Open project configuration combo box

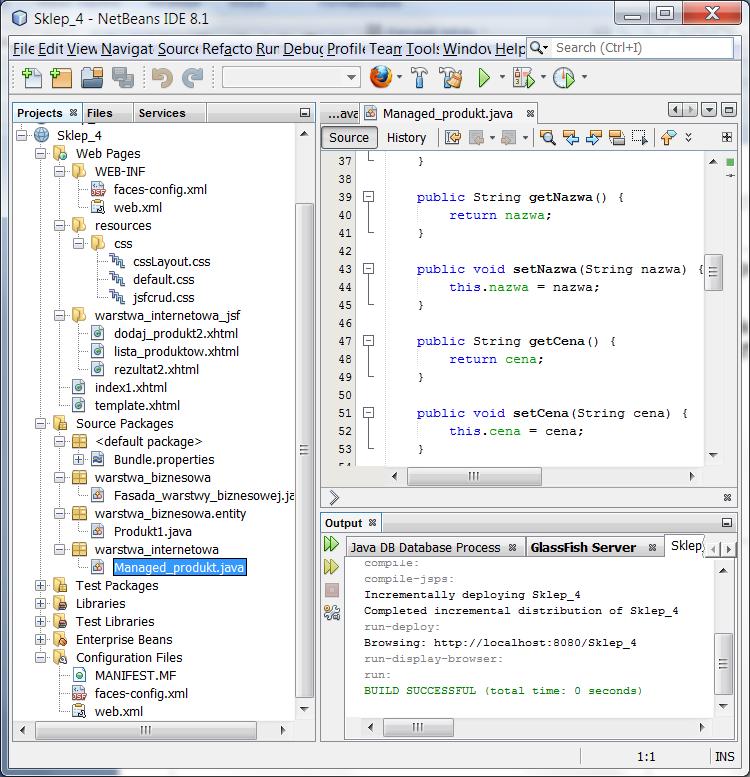pos(291,77)
